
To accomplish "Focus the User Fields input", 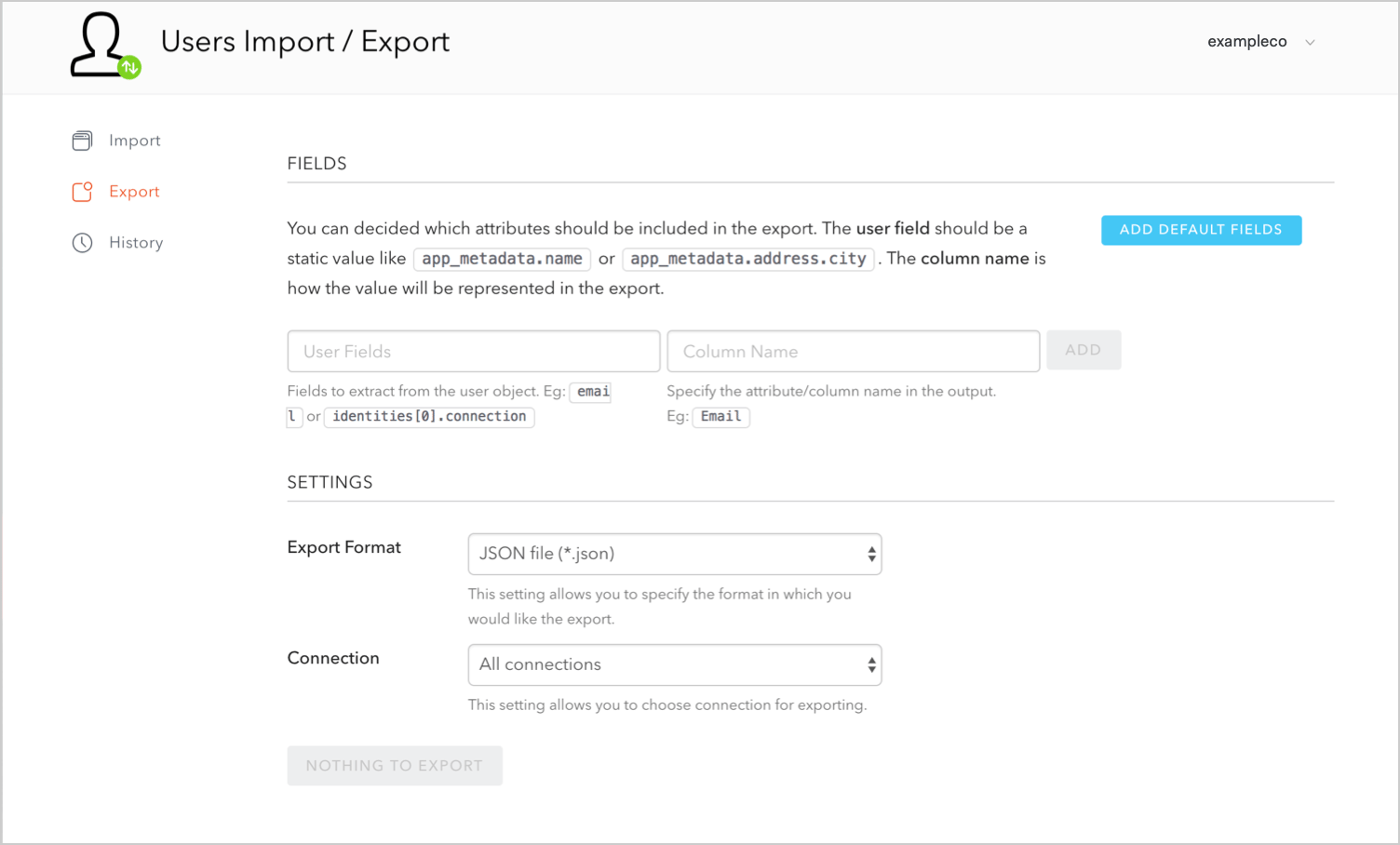I will click(x=474, y=351).
